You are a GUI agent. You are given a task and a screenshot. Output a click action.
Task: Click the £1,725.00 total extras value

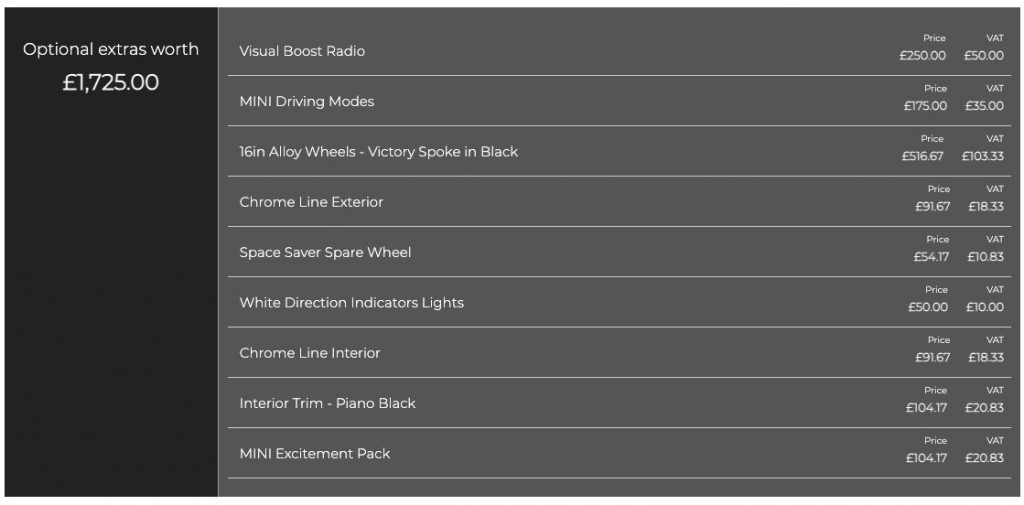click(x=111, y=82)
